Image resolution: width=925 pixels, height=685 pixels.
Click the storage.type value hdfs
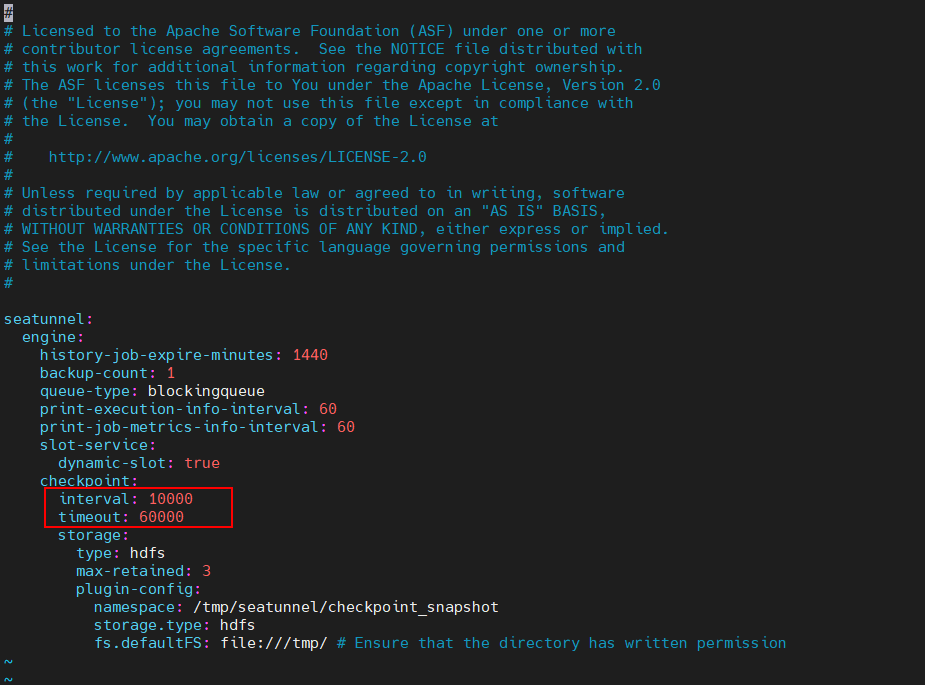[x=238, y=625]
